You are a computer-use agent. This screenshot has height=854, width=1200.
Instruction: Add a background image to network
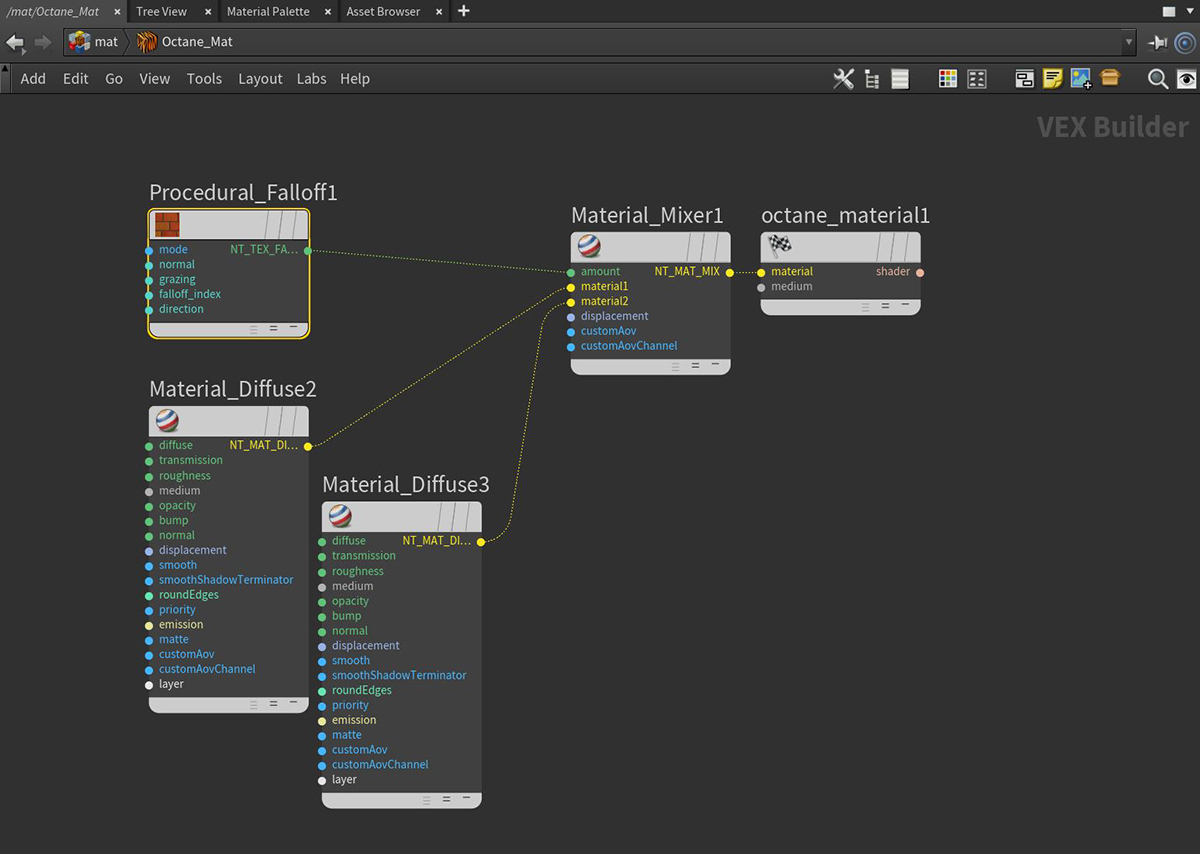tap(1080, 79)
